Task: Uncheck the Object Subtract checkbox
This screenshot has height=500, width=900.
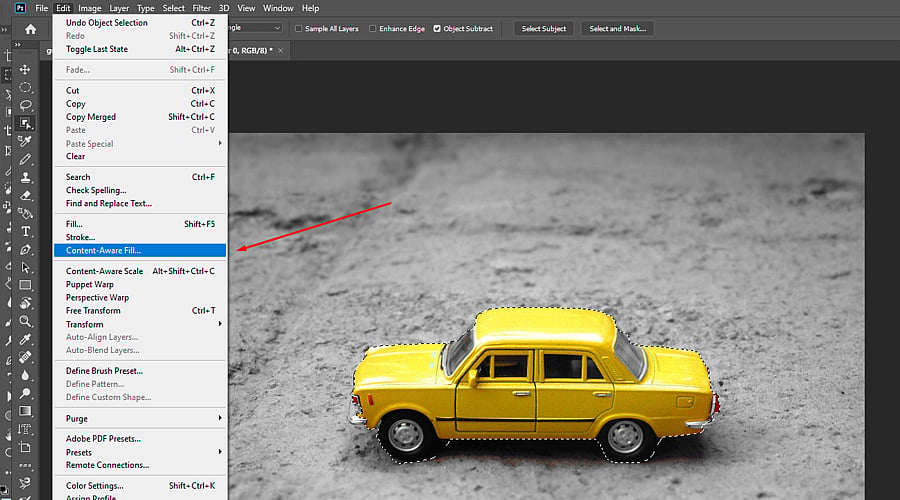Action: [x=437, y=28]
